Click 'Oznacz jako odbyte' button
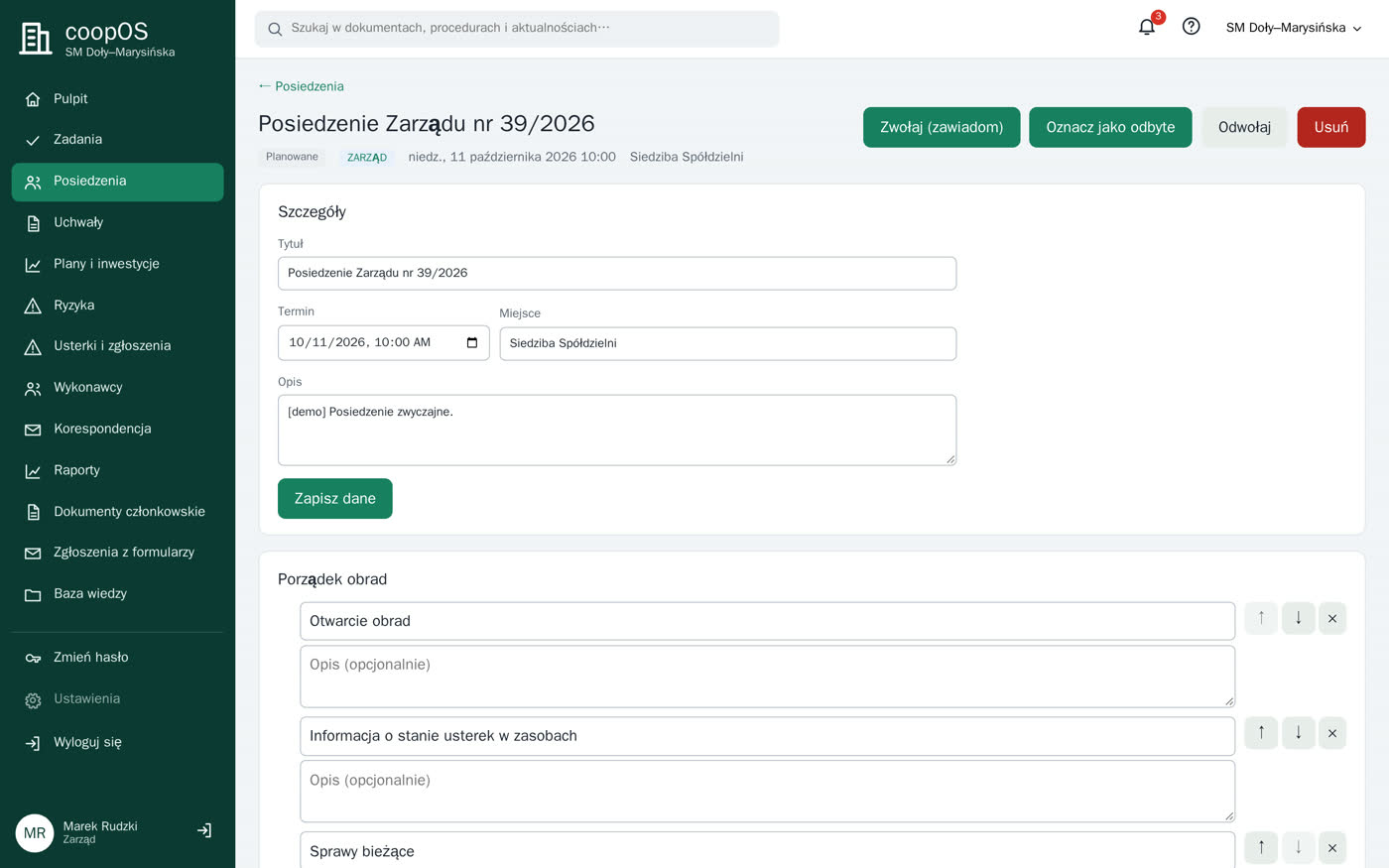Screen dimensions: 1389x868 (x=1110, y=127)
